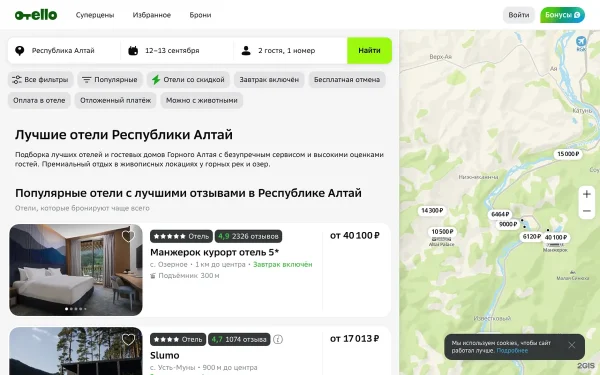600x375 pixels.
Task: Select the 6464 ₽ map price marker
Action: pos(500,214)
